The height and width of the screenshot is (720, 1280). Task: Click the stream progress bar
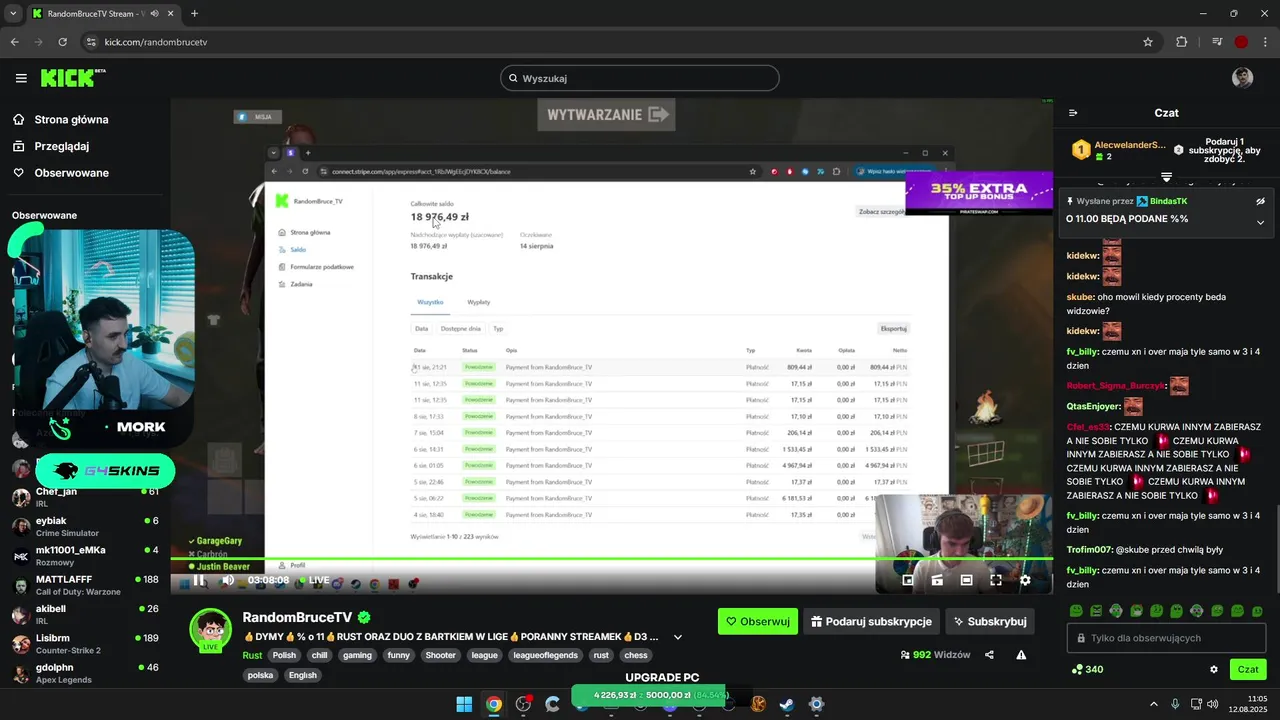tap(611, 558)
